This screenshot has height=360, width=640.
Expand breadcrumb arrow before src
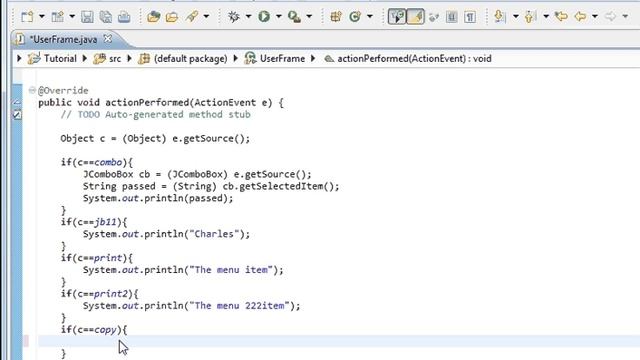tap(84, 58)
